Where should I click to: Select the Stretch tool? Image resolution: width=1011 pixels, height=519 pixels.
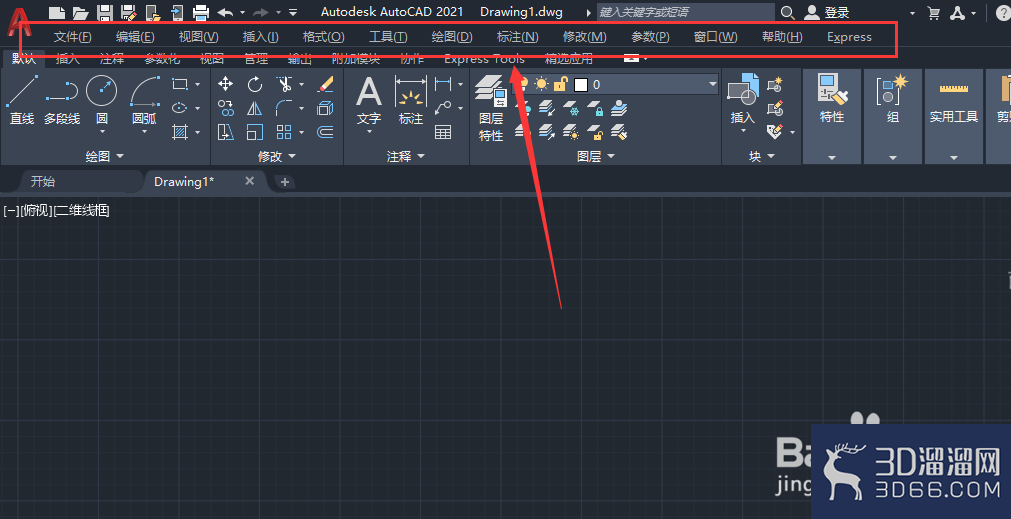click(x=226, y=132)
